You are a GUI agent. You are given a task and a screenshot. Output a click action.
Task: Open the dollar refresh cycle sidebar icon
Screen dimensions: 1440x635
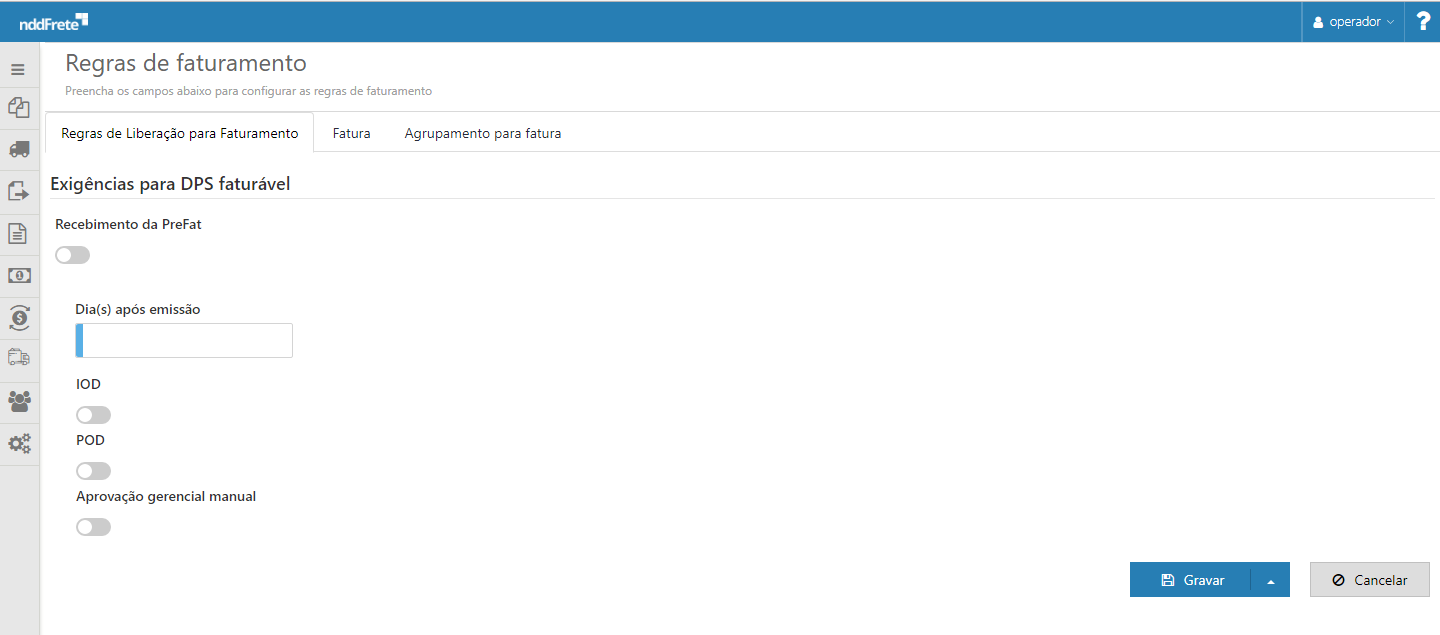[x=18, y=317]
